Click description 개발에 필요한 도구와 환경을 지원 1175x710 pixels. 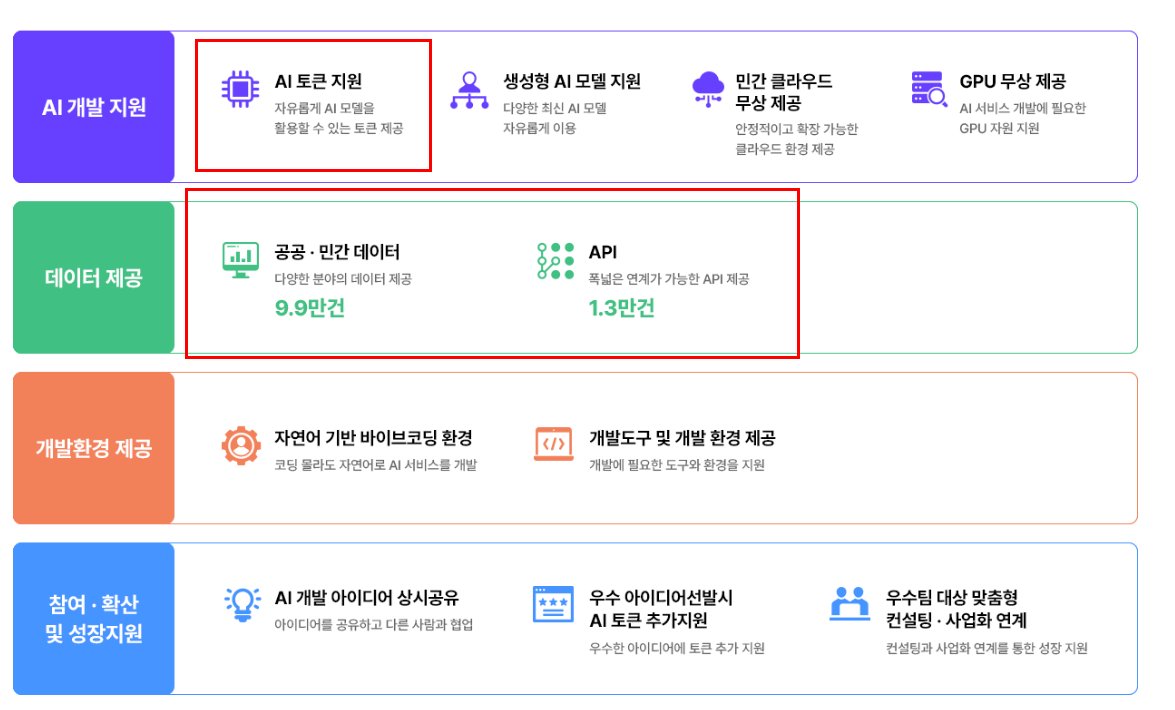tap(677, 465)
